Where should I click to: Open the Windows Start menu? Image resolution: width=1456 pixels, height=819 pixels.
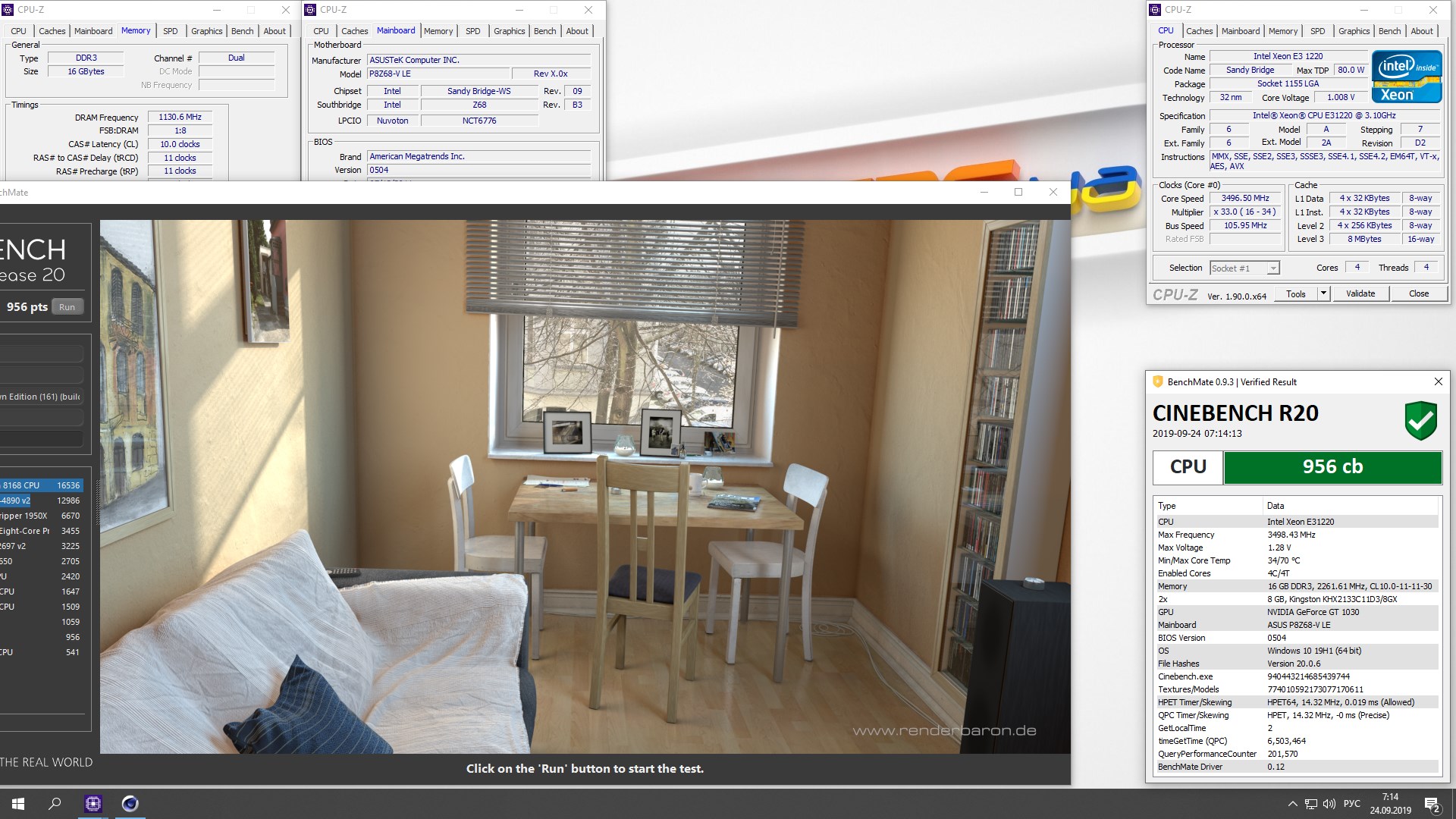tap(18, 804)
